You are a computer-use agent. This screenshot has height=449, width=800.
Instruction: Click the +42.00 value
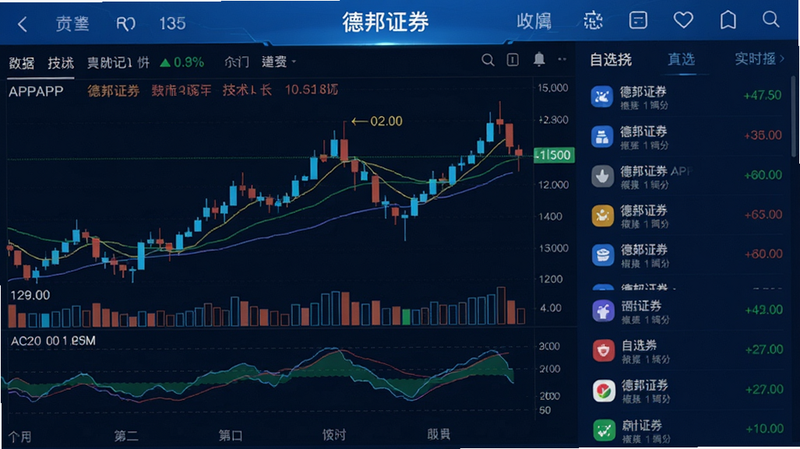[x=764, y=310]
